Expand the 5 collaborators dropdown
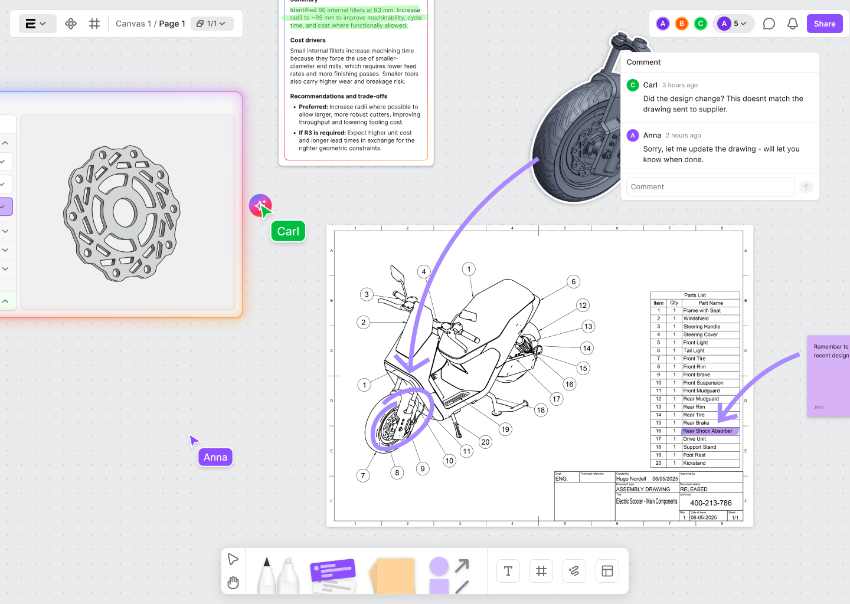This screenshot has width=850, height=604. tap(732, 23)
